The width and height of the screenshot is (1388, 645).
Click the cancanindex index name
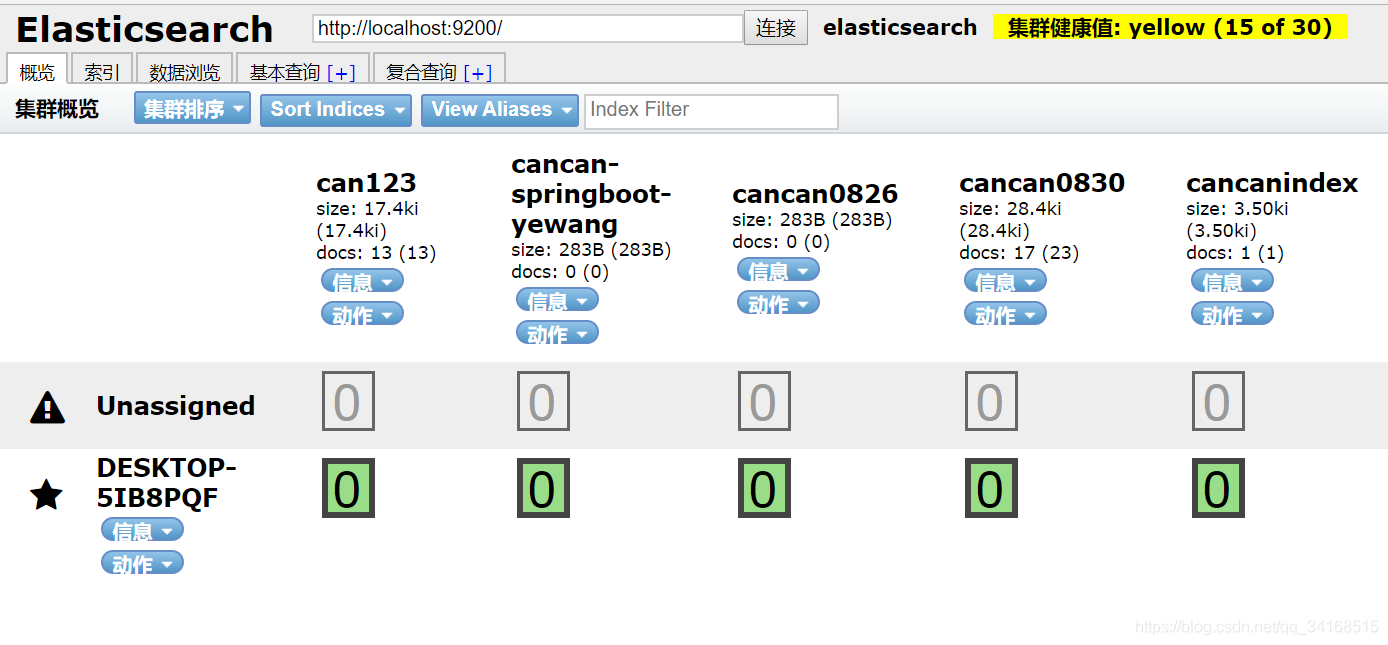coord(1272,183)
